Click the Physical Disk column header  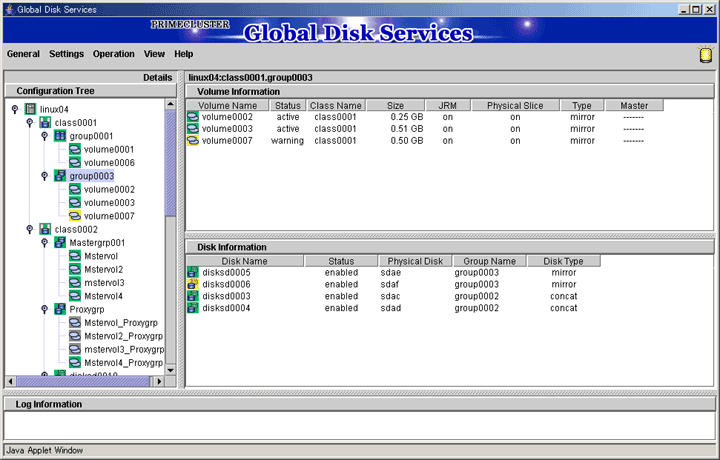click(x=415, y=261)
